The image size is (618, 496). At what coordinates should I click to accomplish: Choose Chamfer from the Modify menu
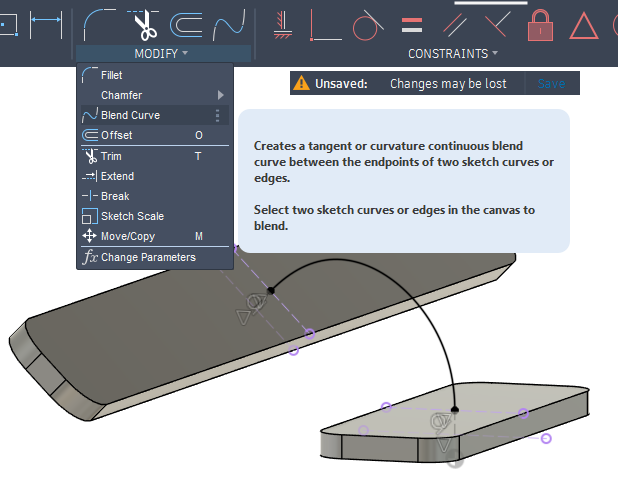(155, 95)
